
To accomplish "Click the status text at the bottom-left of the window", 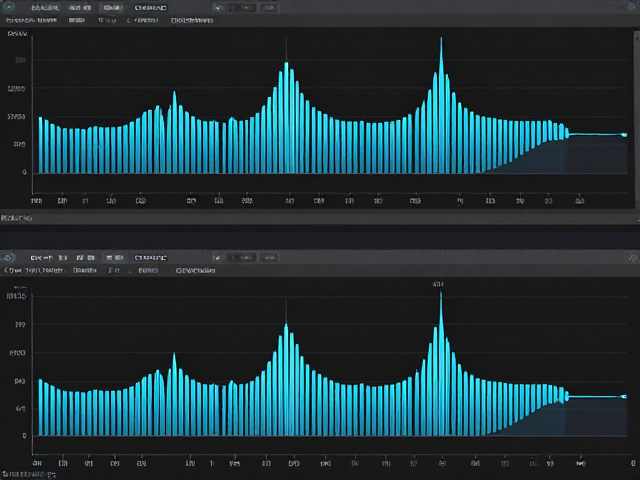I will [29, 475].
